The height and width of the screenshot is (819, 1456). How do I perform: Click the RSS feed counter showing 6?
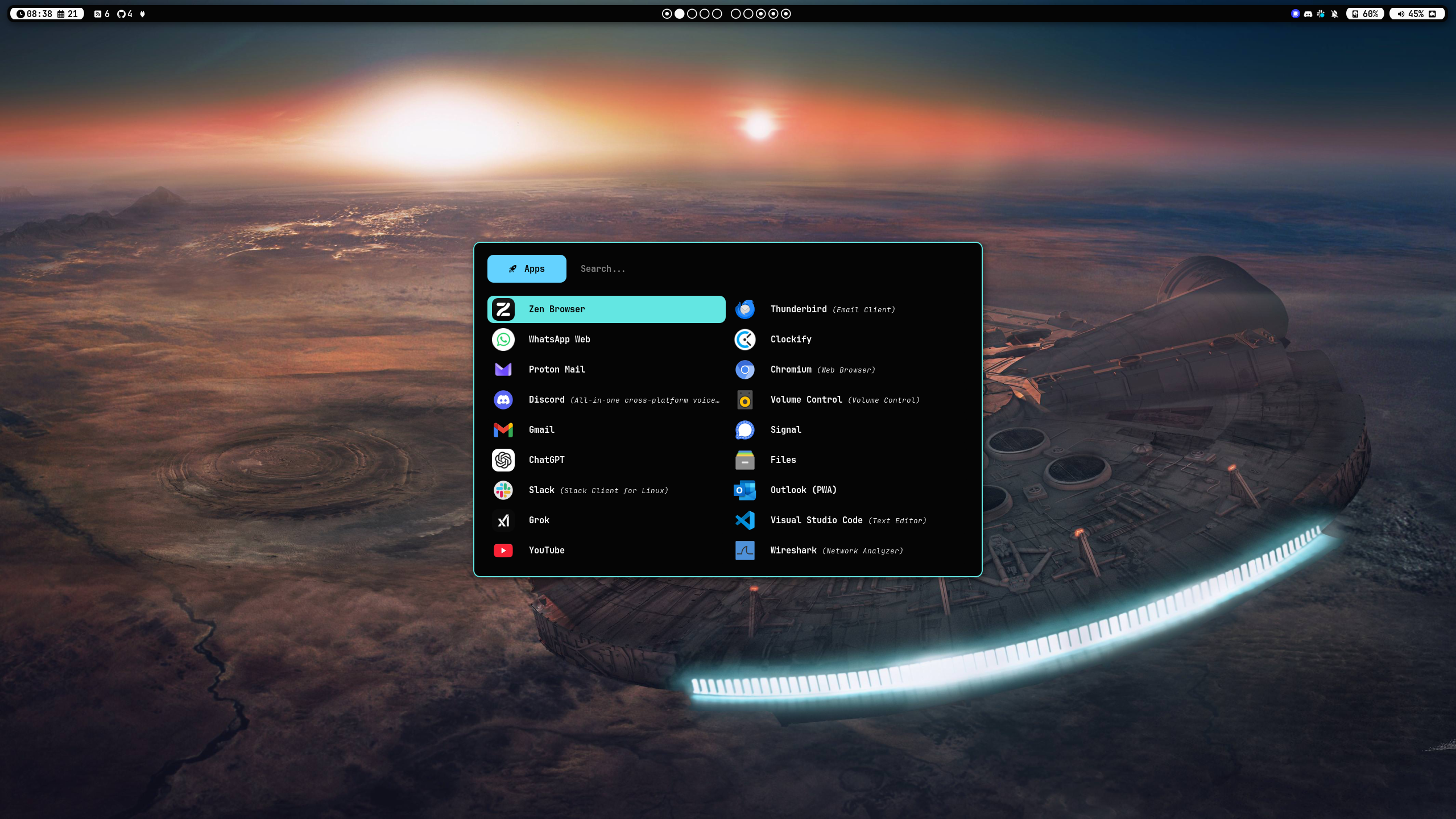(102, 14)
